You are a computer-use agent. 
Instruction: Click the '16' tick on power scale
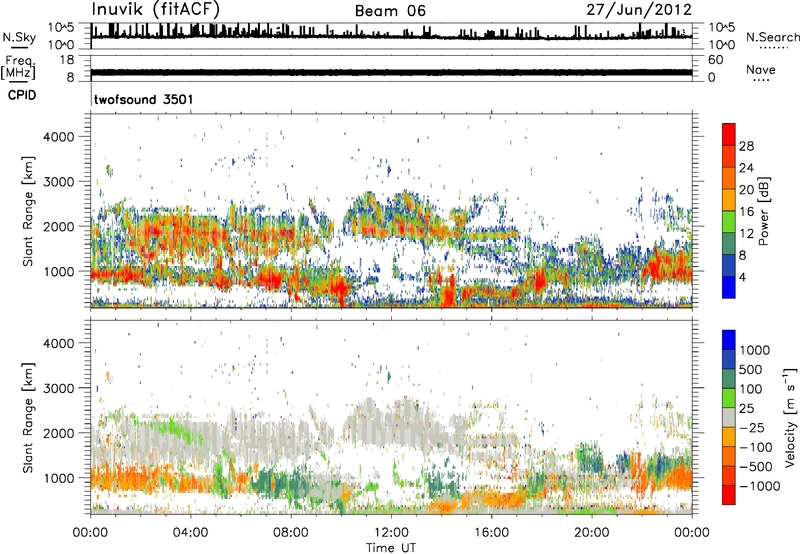point(746,212)
